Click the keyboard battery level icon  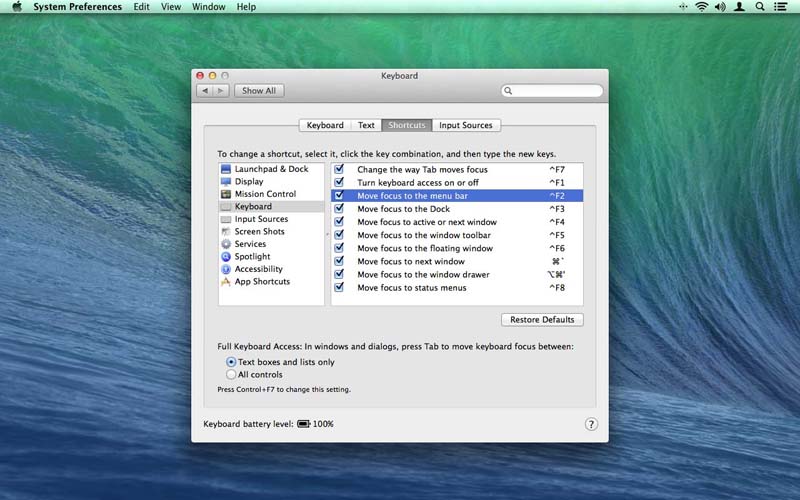coord(304,424)
